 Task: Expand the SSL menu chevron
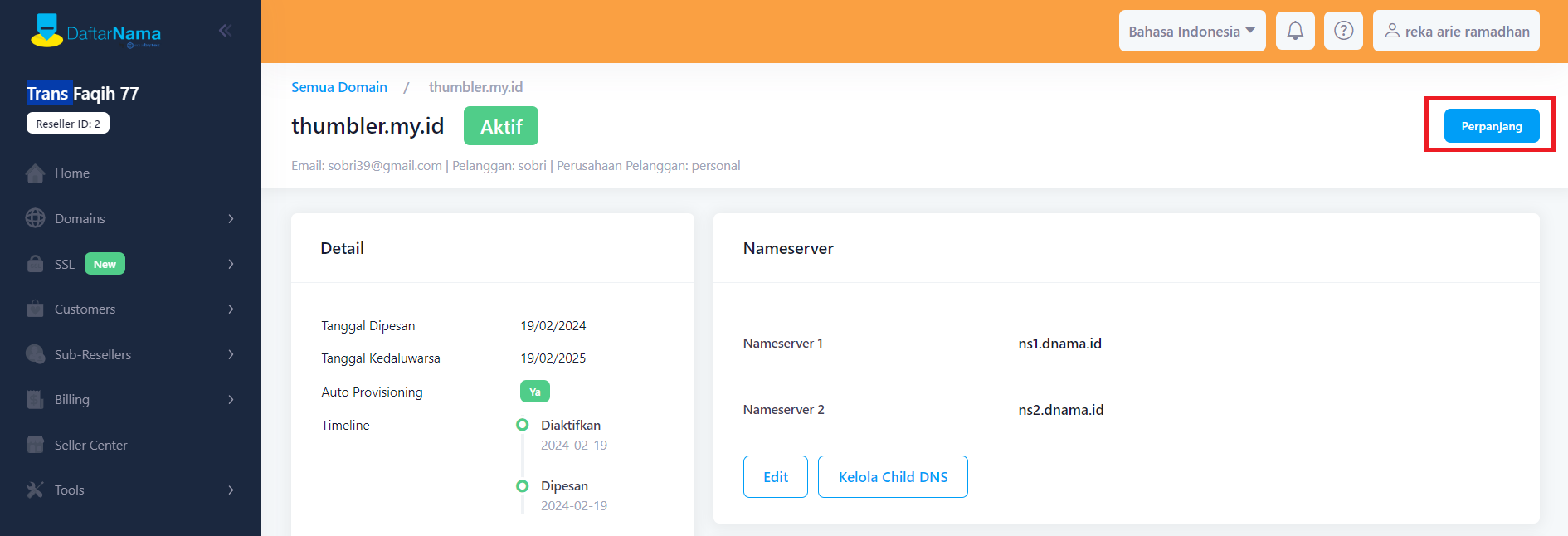(x=231, y=264)
